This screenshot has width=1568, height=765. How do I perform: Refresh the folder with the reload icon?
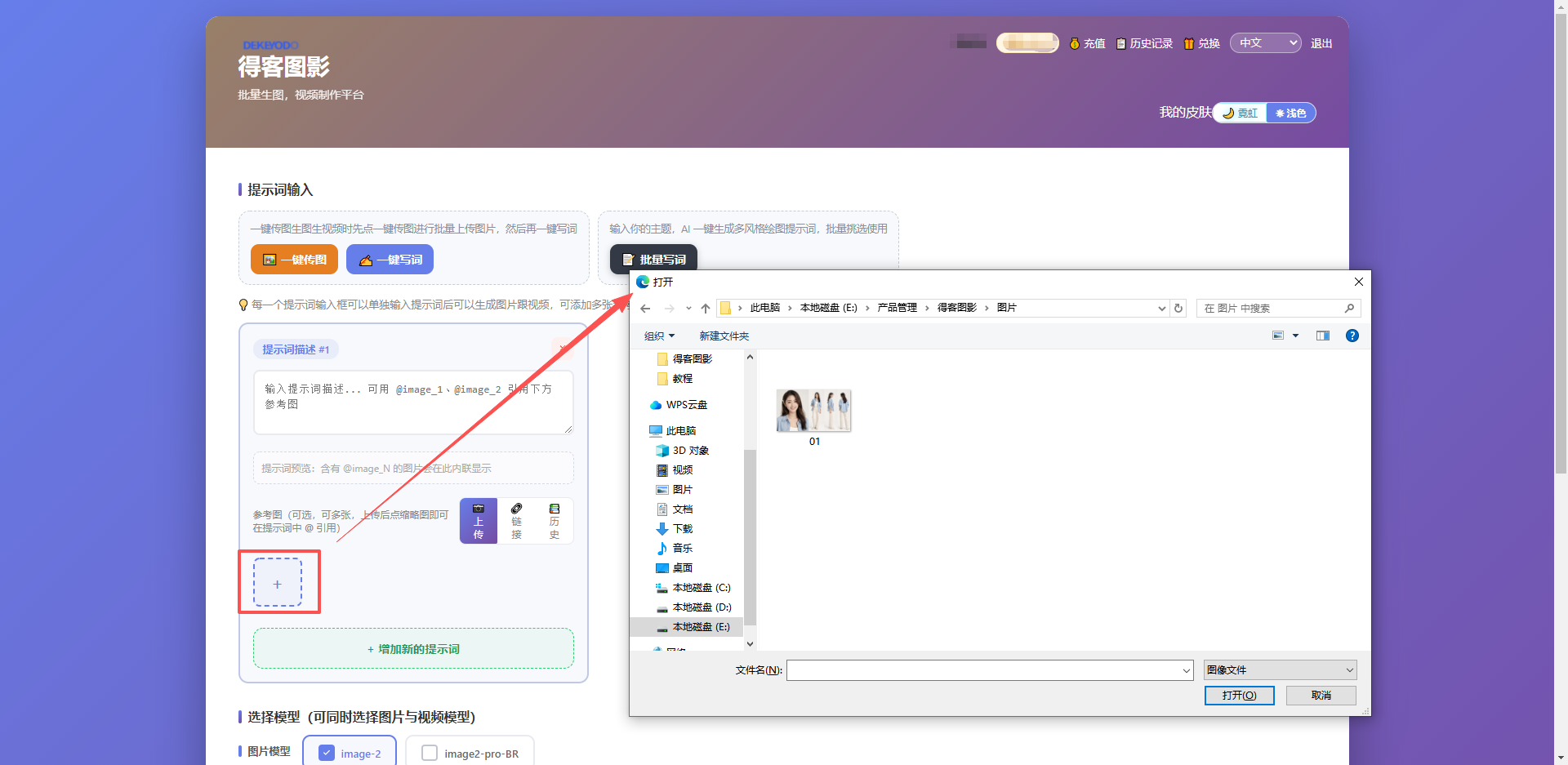point(1178,309)
